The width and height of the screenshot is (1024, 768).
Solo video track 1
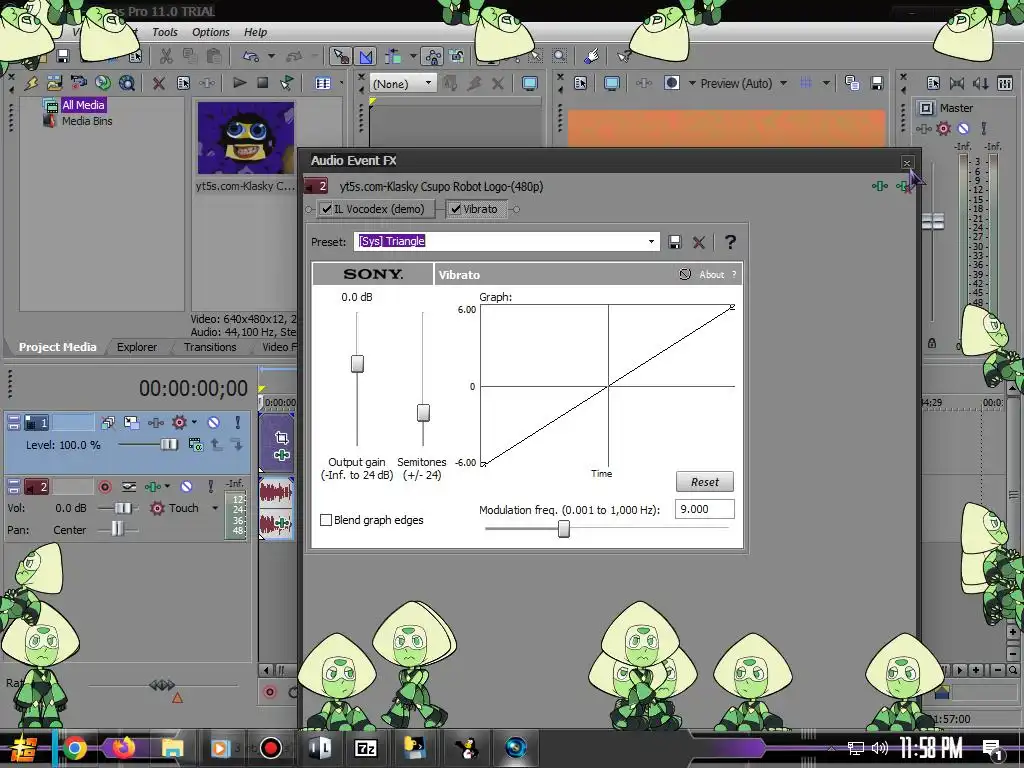[238, 423]
